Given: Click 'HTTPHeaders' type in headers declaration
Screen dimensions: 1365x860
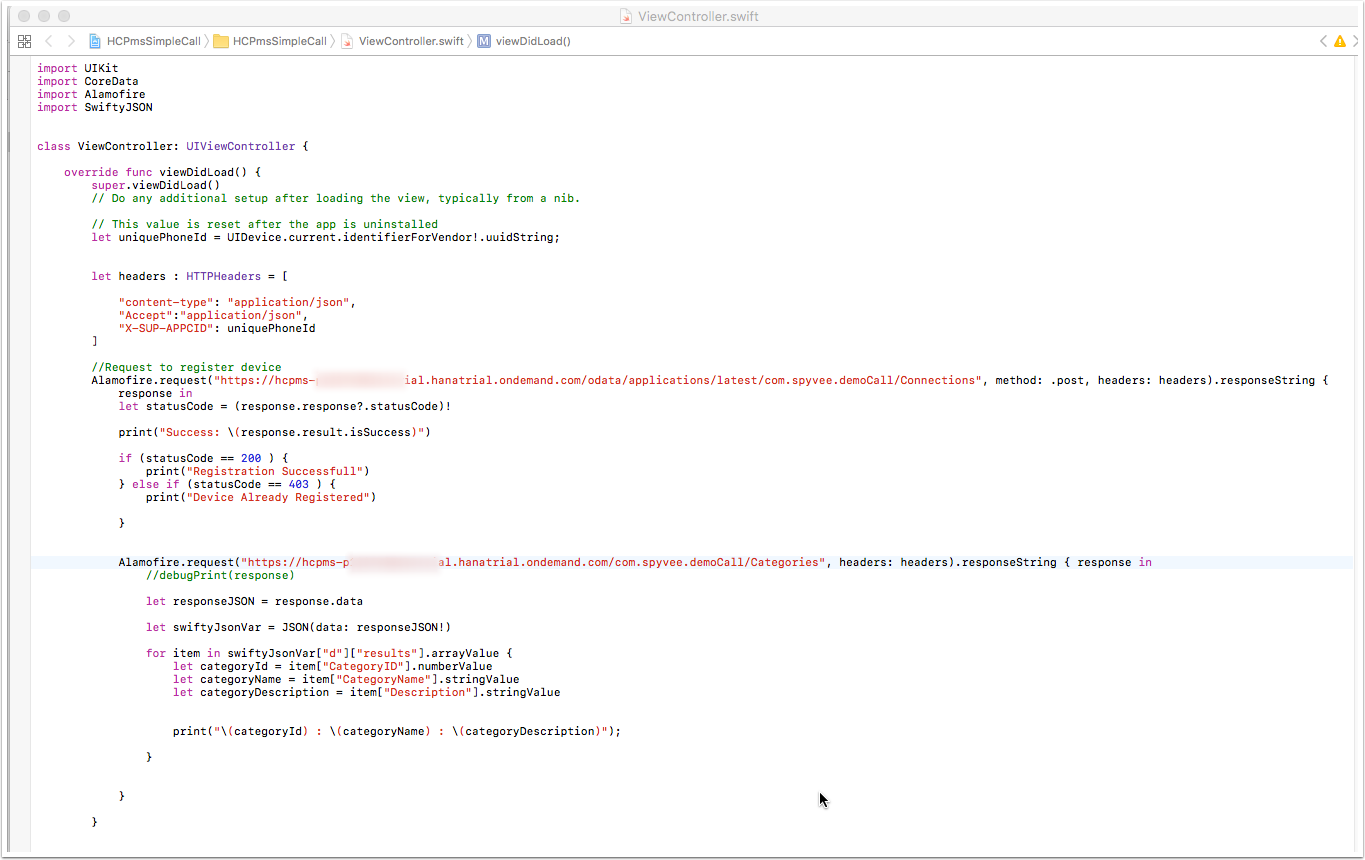Looking at the screenshot, I should pos(223,276).
